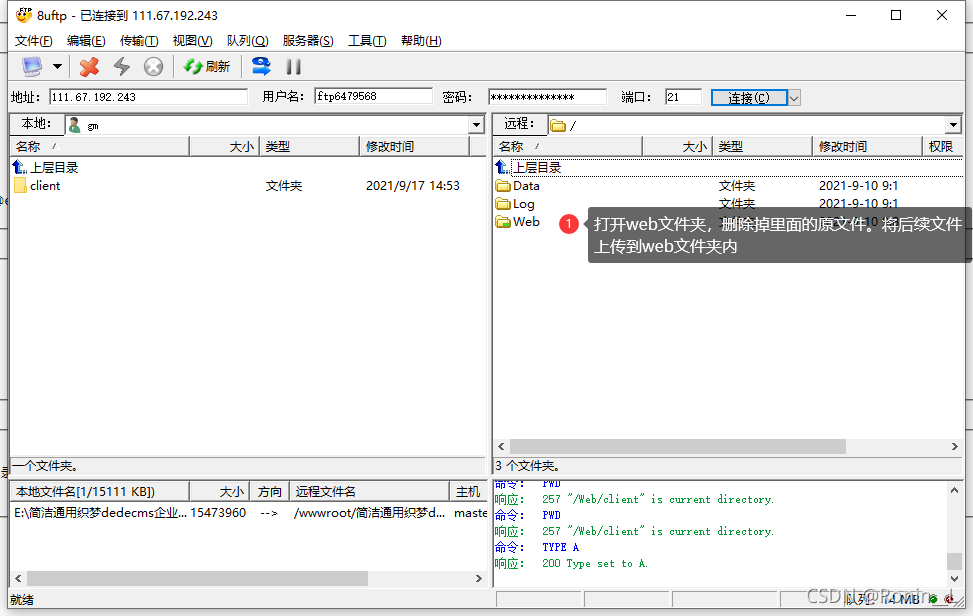Click log pane scroll down arrow
973x616 pixels.
pos(954,579)
